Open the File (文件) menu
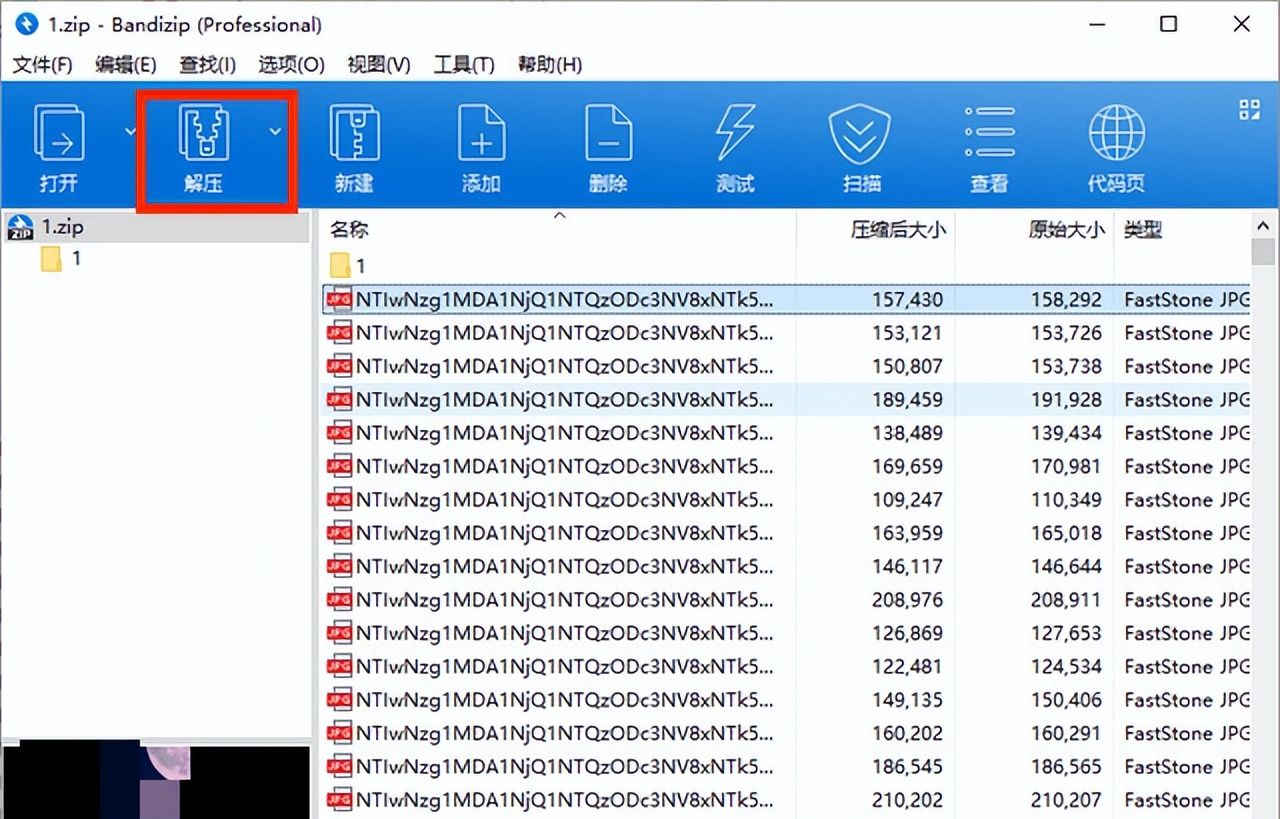The height and width of the screenshot is (819, 1280). 42,65
